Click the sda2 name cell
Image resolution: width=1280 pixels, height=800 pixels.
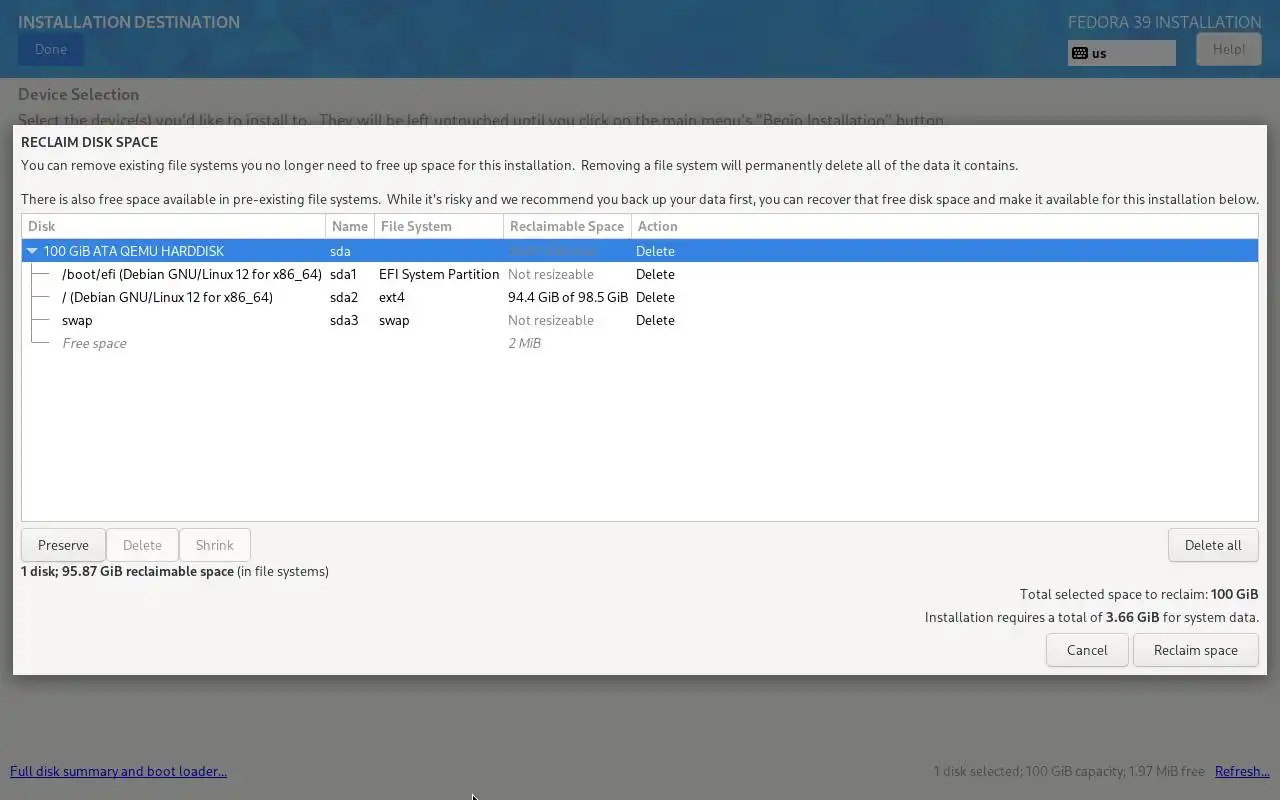pyautogui.click(x=343, y=297)
